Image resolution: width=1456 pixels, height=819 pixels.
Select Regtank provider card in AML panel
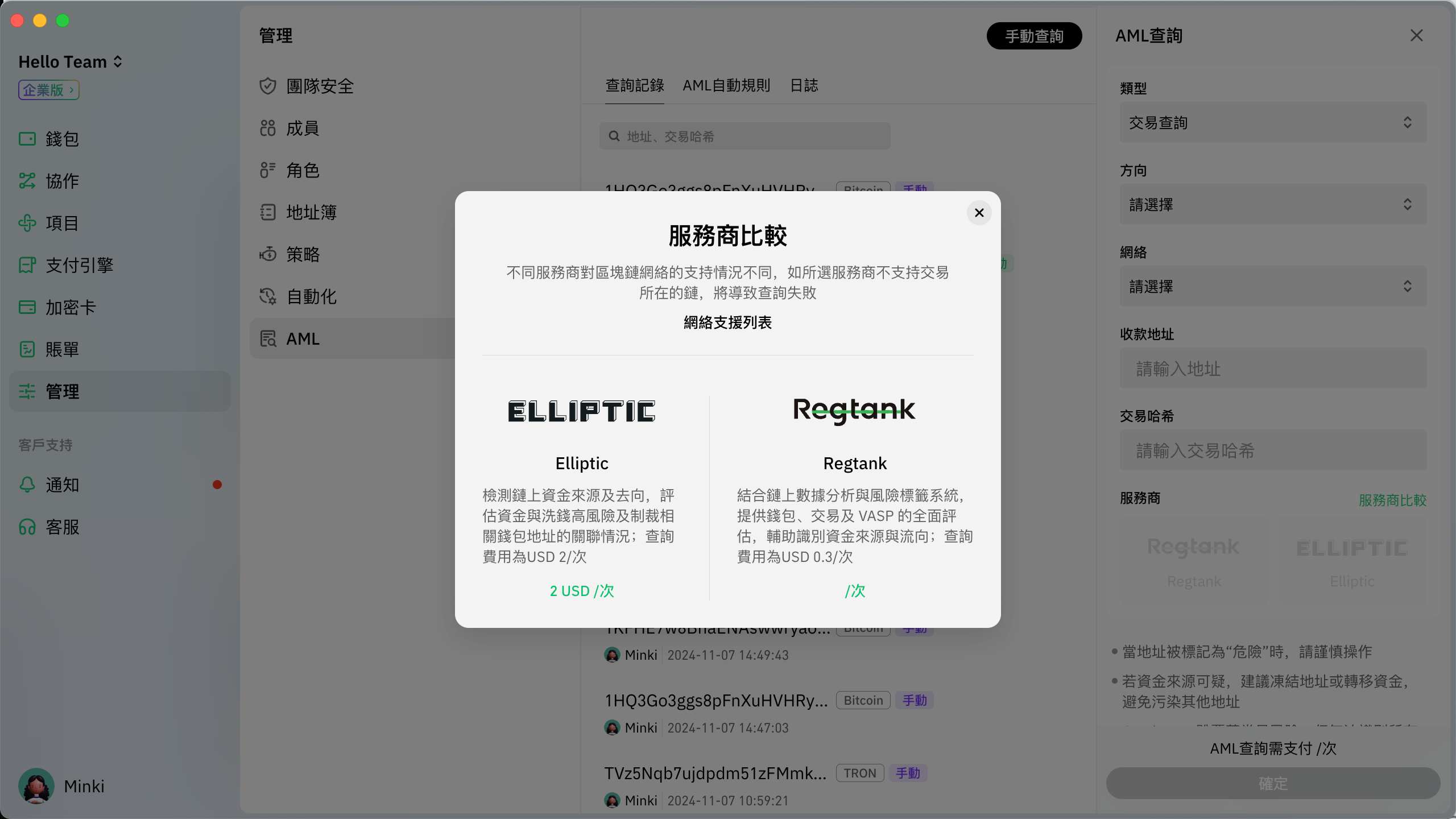[1194, 560]
